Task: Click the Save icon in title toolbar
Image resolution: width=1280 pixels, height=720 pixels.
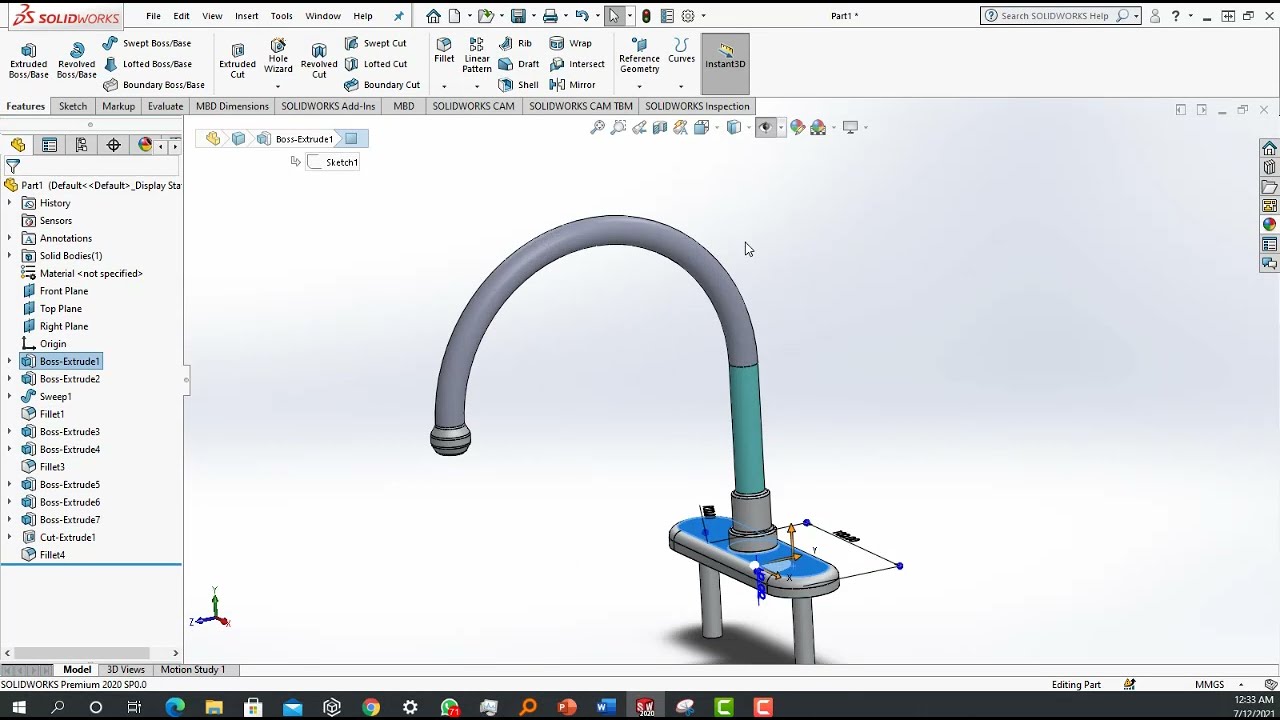Action: click(x=518, y=16)
